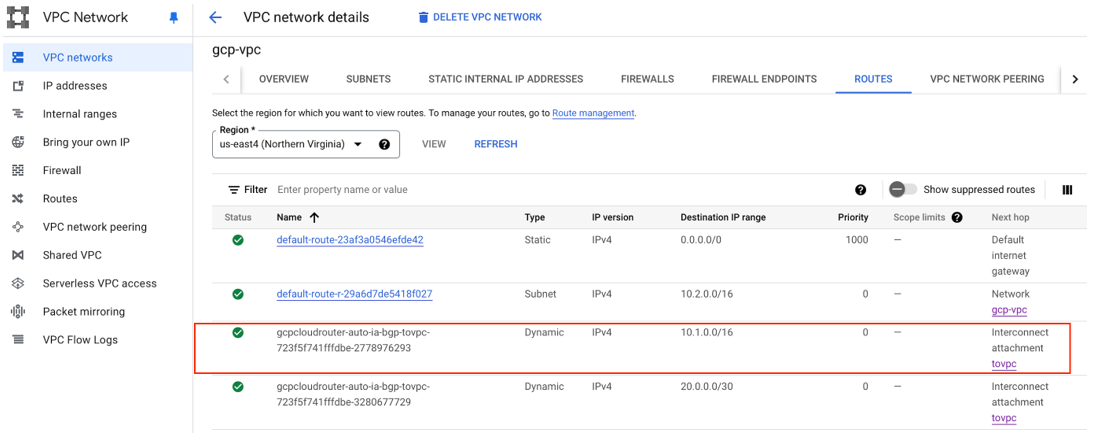Expand the Region dropdown selector
Image resolution: width=1115 pixels, height=440 pixels.
[x=358, y=144]
